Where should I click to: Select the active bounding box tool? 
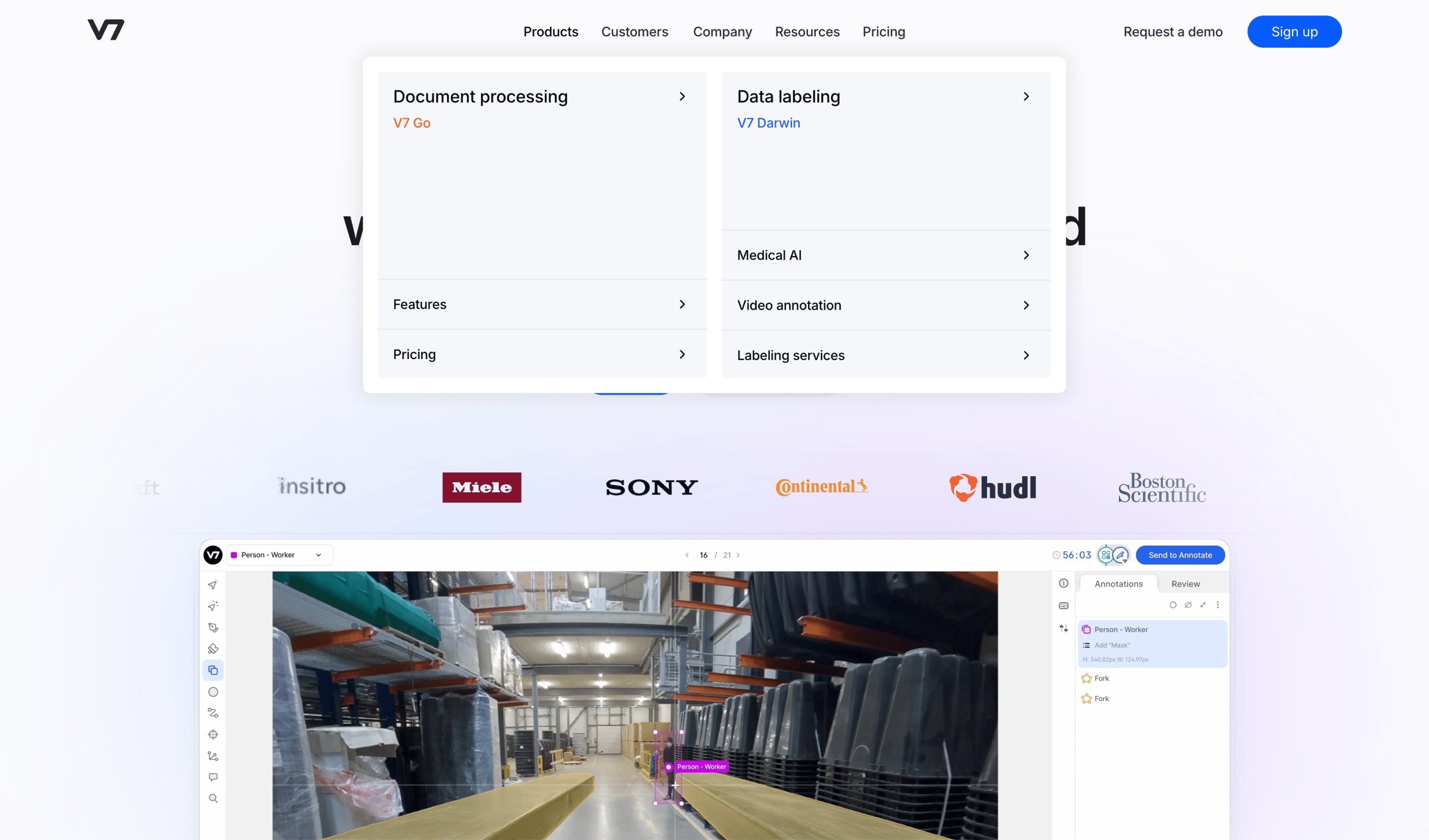(213, 670)
